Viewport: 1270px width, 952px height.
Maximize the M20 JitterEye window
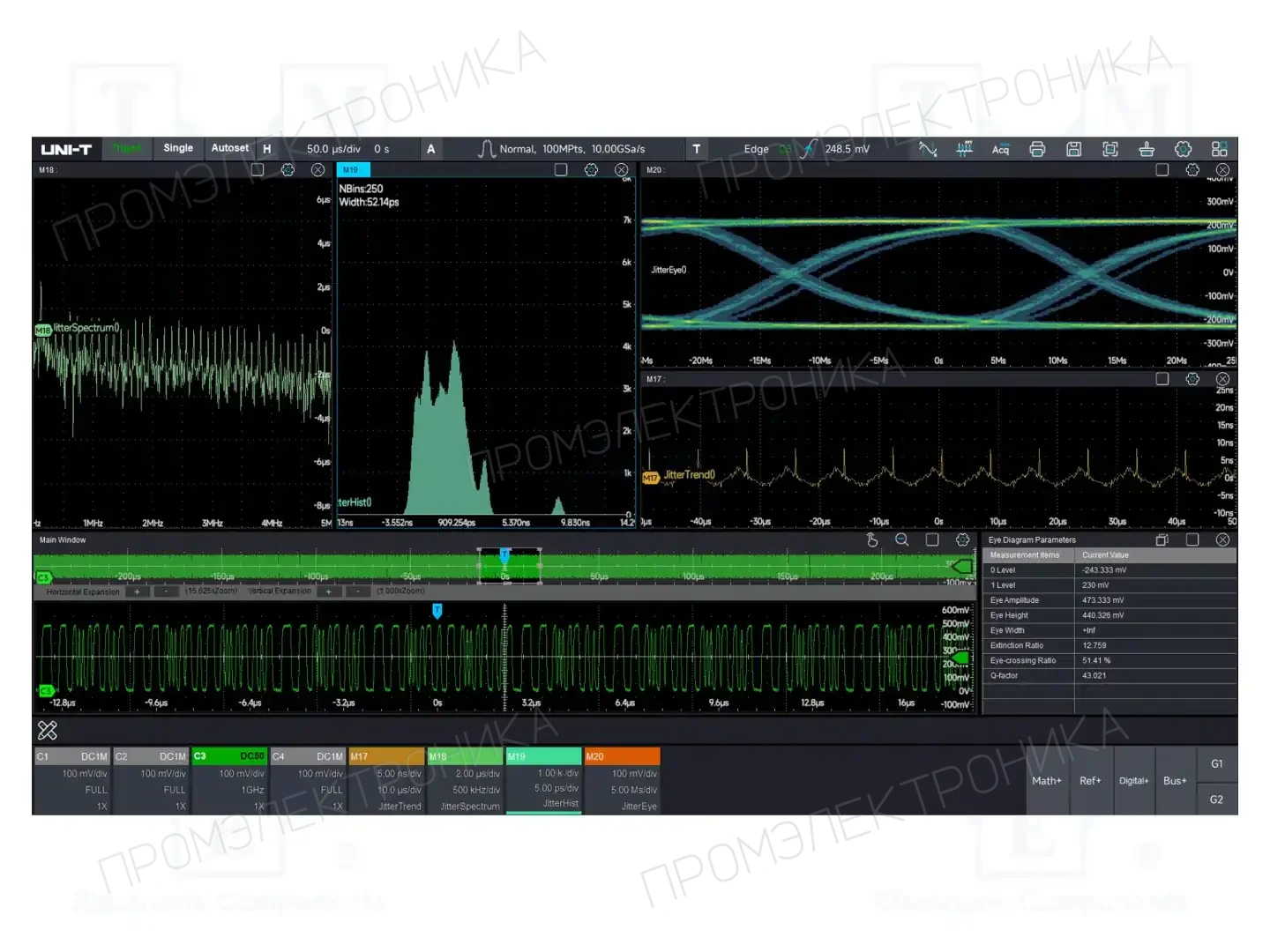[x=1162, y=169]
